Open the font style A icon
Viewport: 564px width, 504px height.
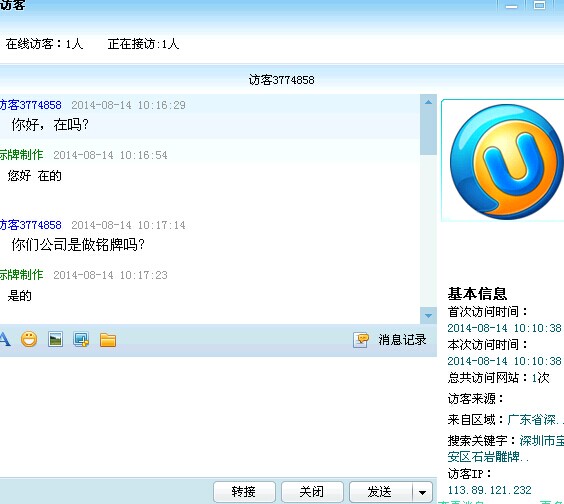click(x=5, y=339)
